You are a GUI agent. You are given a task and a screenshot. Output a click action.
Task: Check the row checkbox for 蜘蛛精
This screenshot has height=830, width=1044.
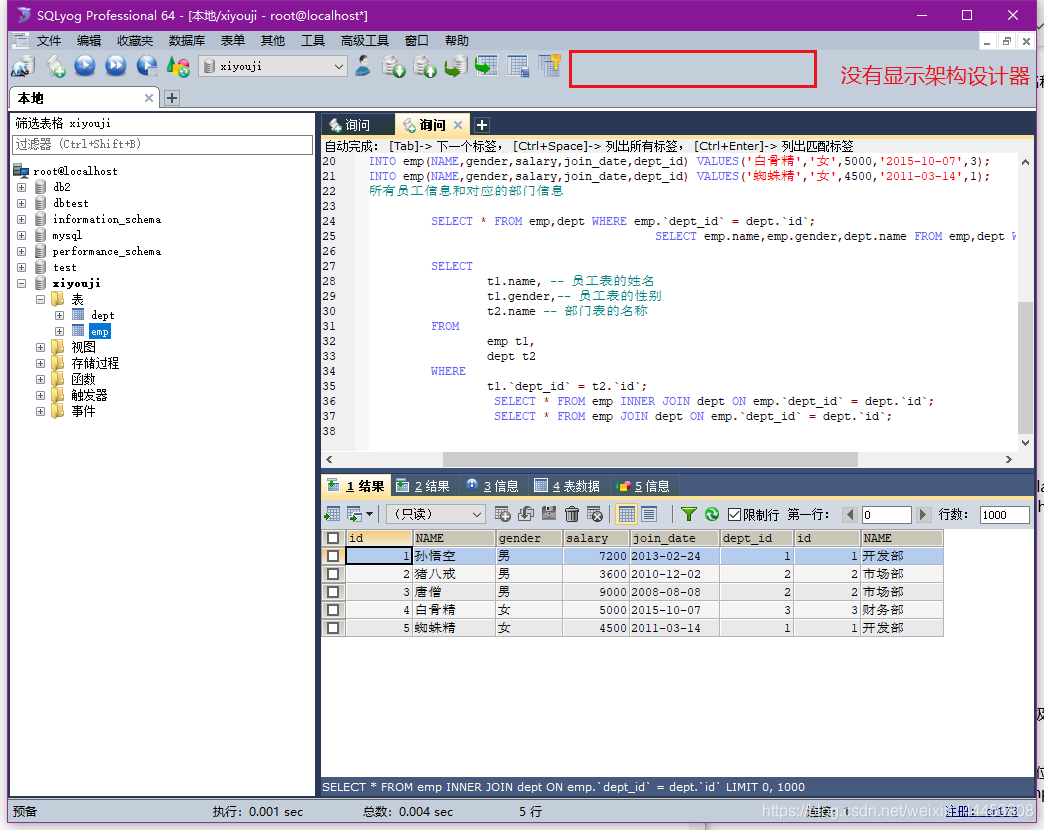click(333, 628)
